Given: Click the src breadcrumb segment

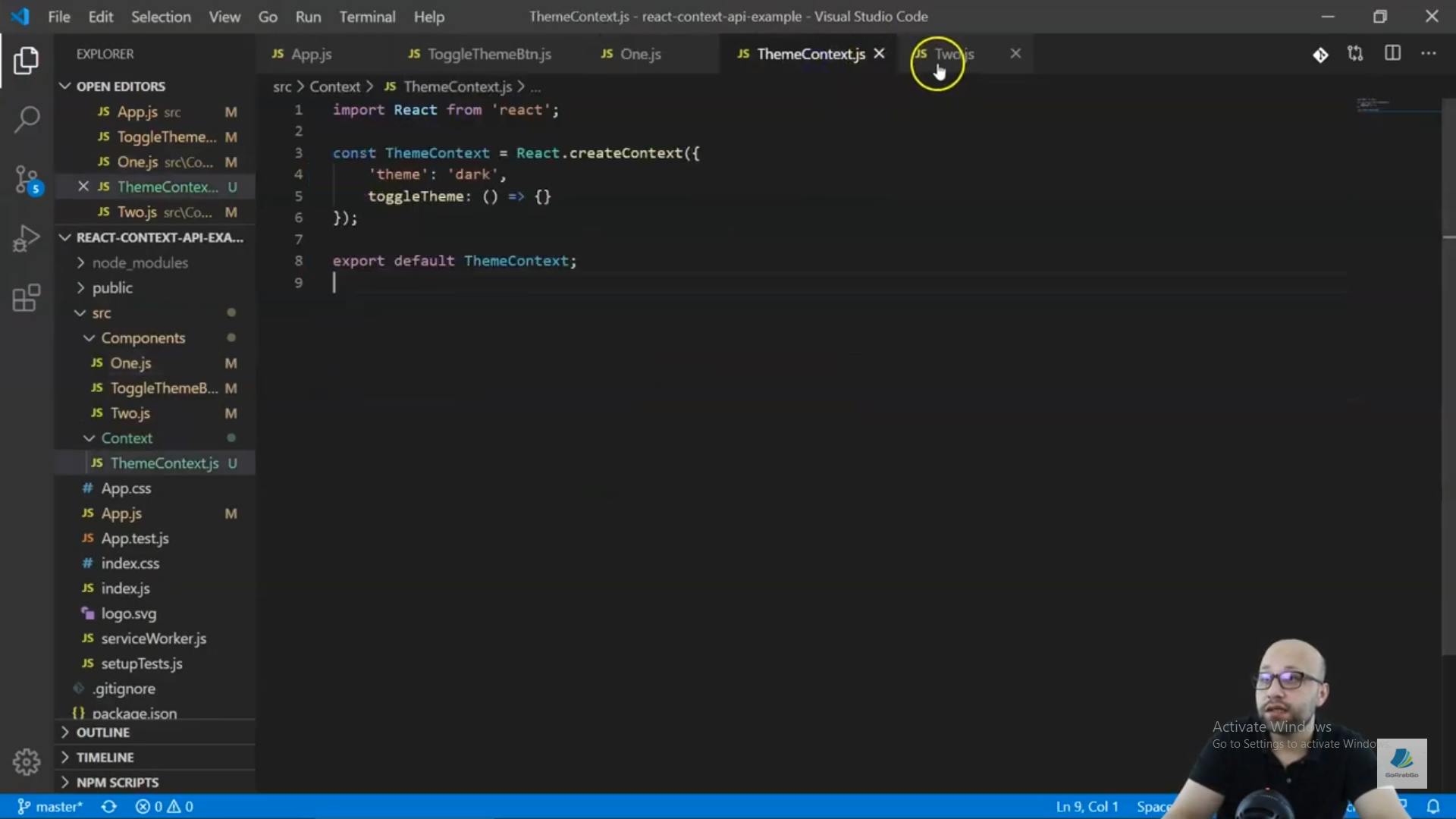Looking at the screenshot, I should point(282,86).
